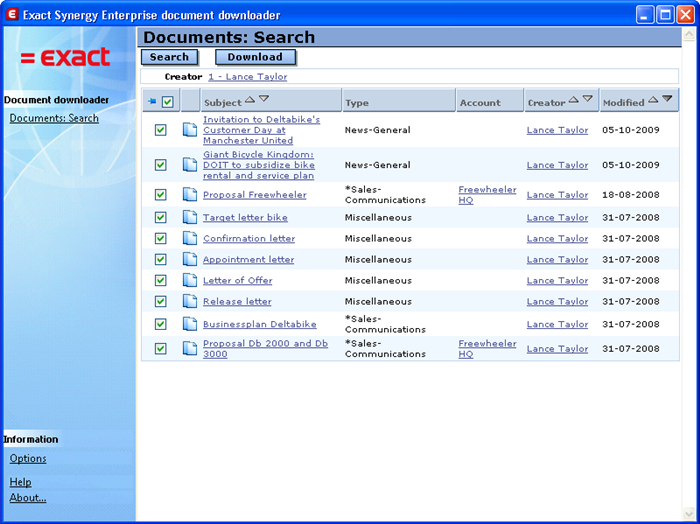Image resolution: width=700 pixels, height=524 pixels.
Task: Minimize the document downloader window
Action: pos(644,15)
